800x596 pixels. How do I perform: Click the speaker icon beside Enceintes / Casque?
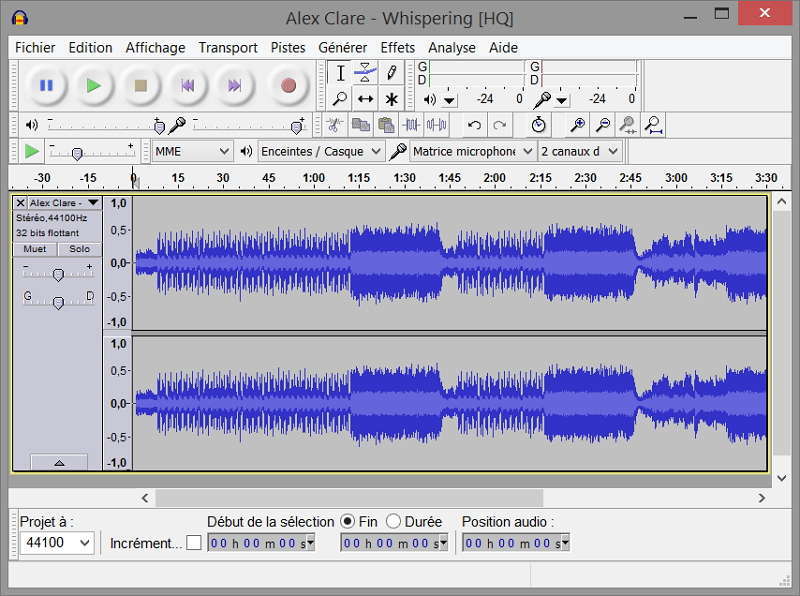(246, 152)
